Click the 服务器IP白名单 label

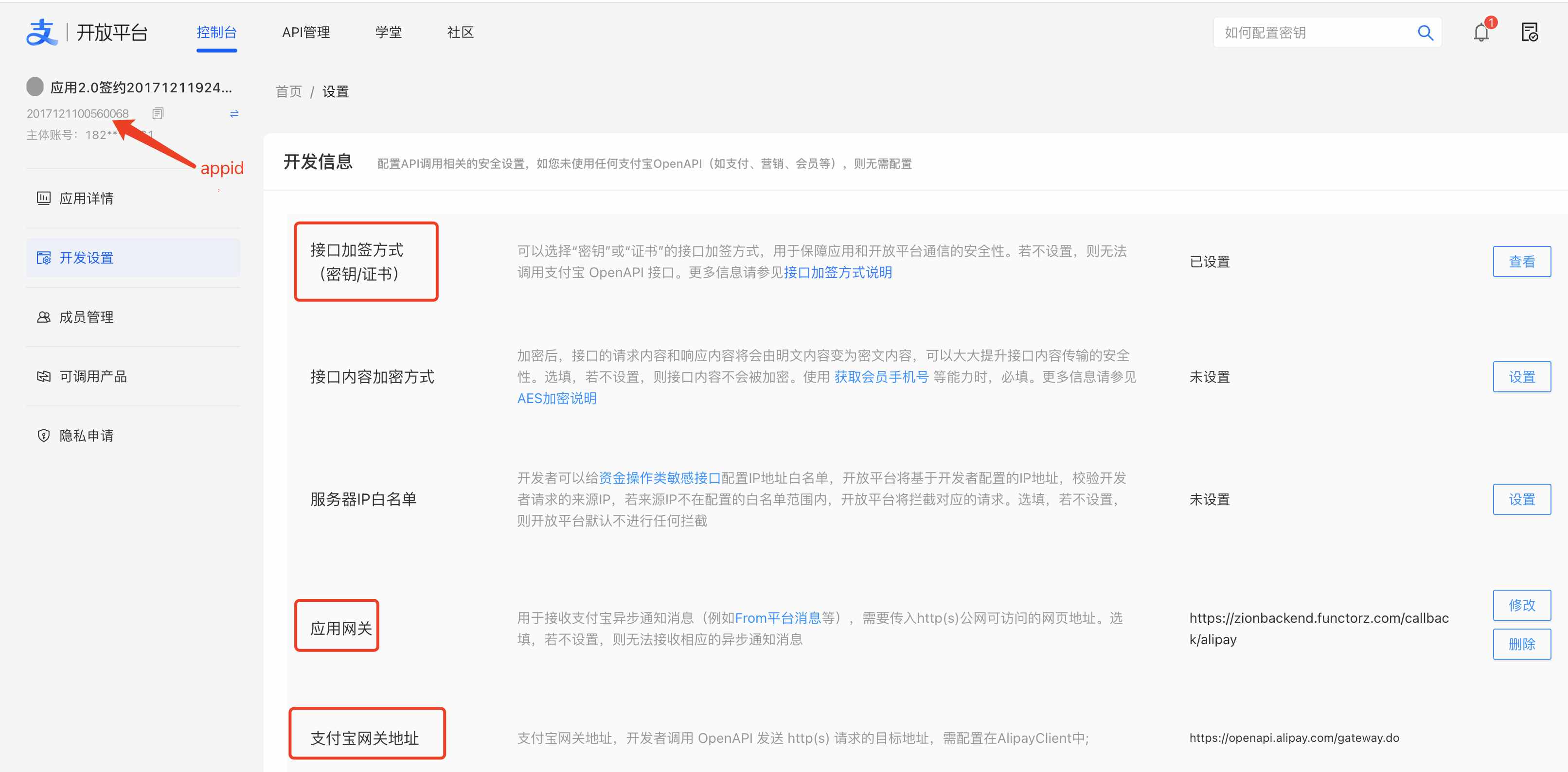tap(363, 499)
